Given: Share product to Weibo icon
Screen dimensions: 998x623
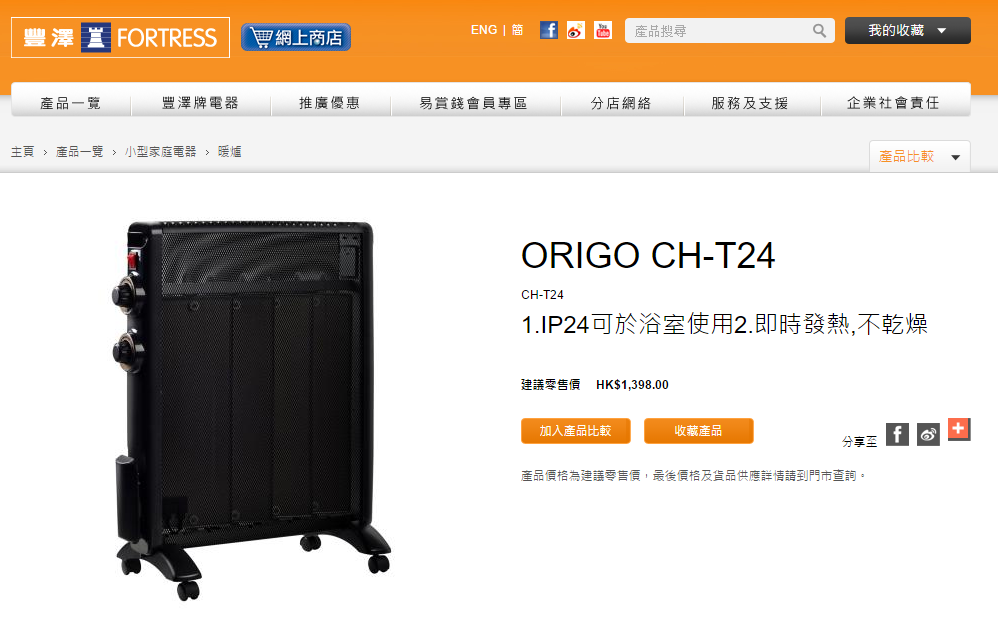Looking at the screenshot, I should point(928,435).
